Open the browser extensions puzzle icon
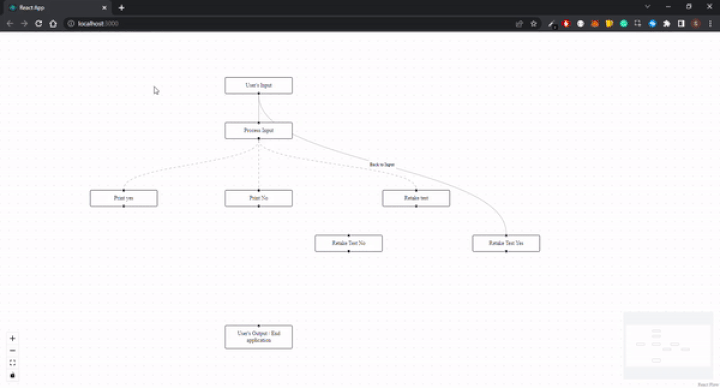Screen dimensions: 720x388 click(667, 23)
